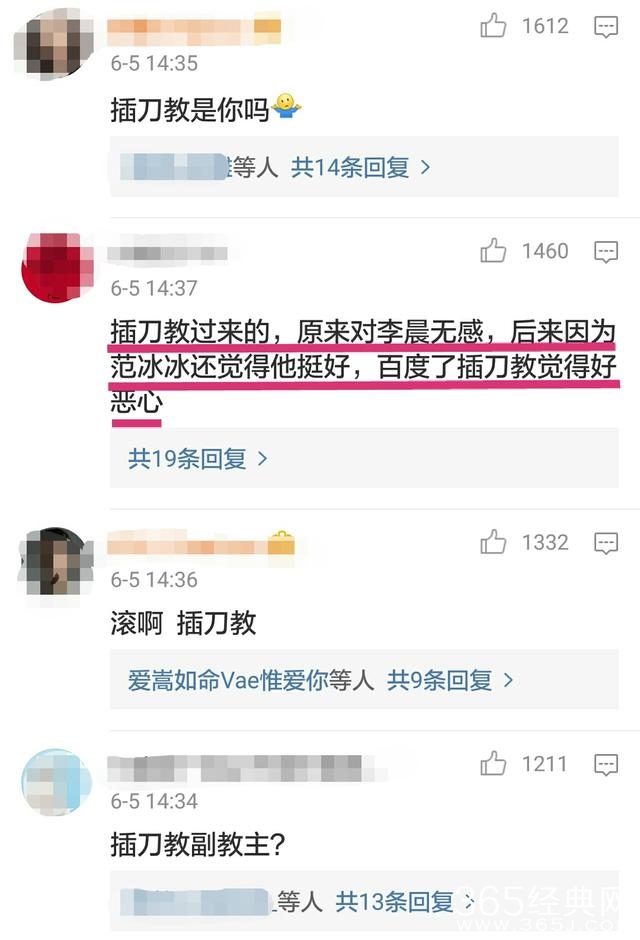Open avatar of the 14:36 commenter
Screen dimensions: 640x940
[x=57, y=562]
